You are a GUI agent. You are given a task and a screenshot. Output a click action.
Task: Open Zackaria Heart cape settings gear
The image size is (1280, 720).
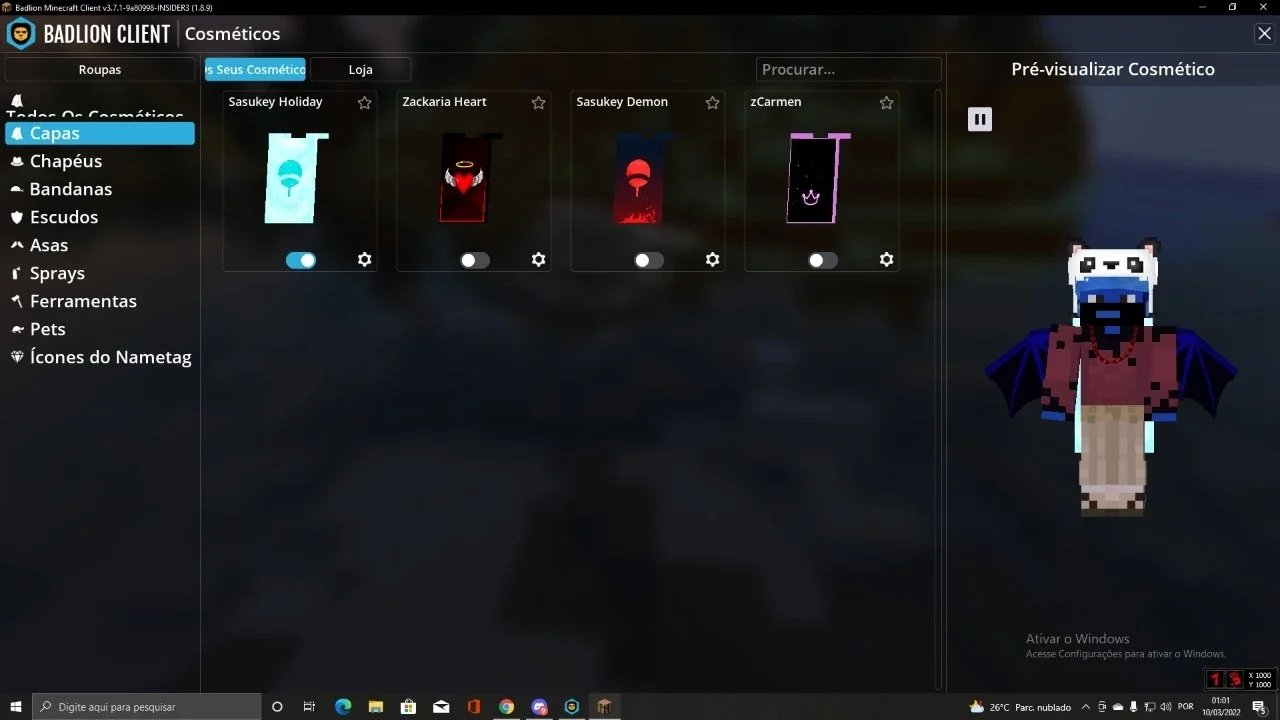click(539, 260)
